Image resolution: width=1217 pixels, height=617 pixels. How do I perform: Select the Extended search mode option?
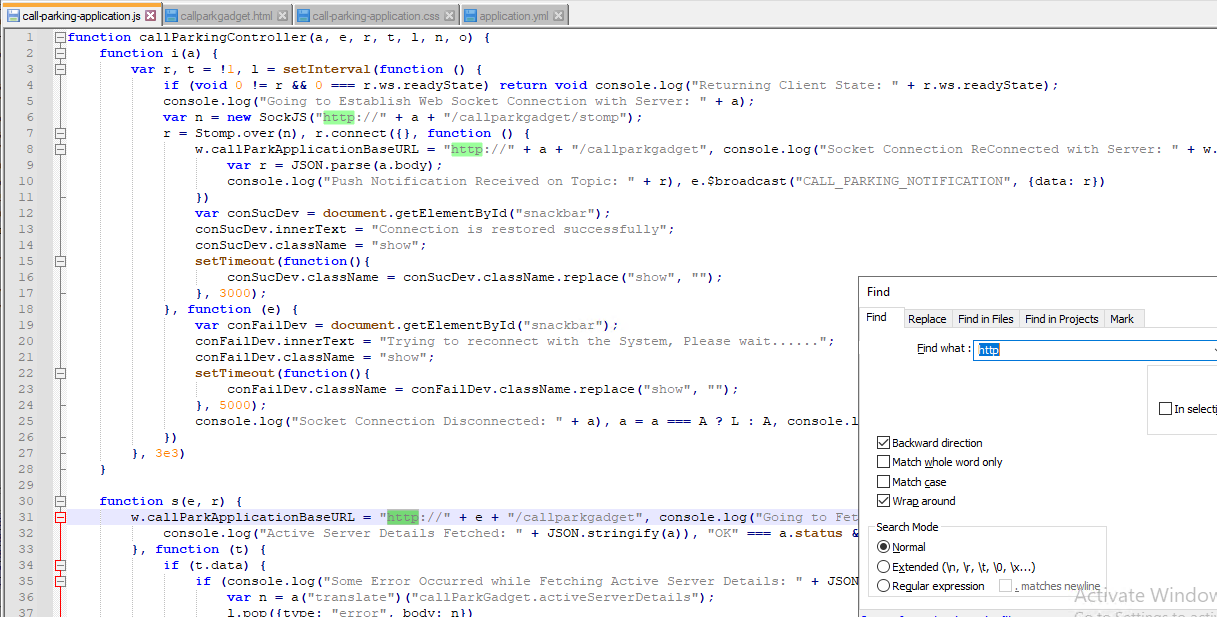882,566
